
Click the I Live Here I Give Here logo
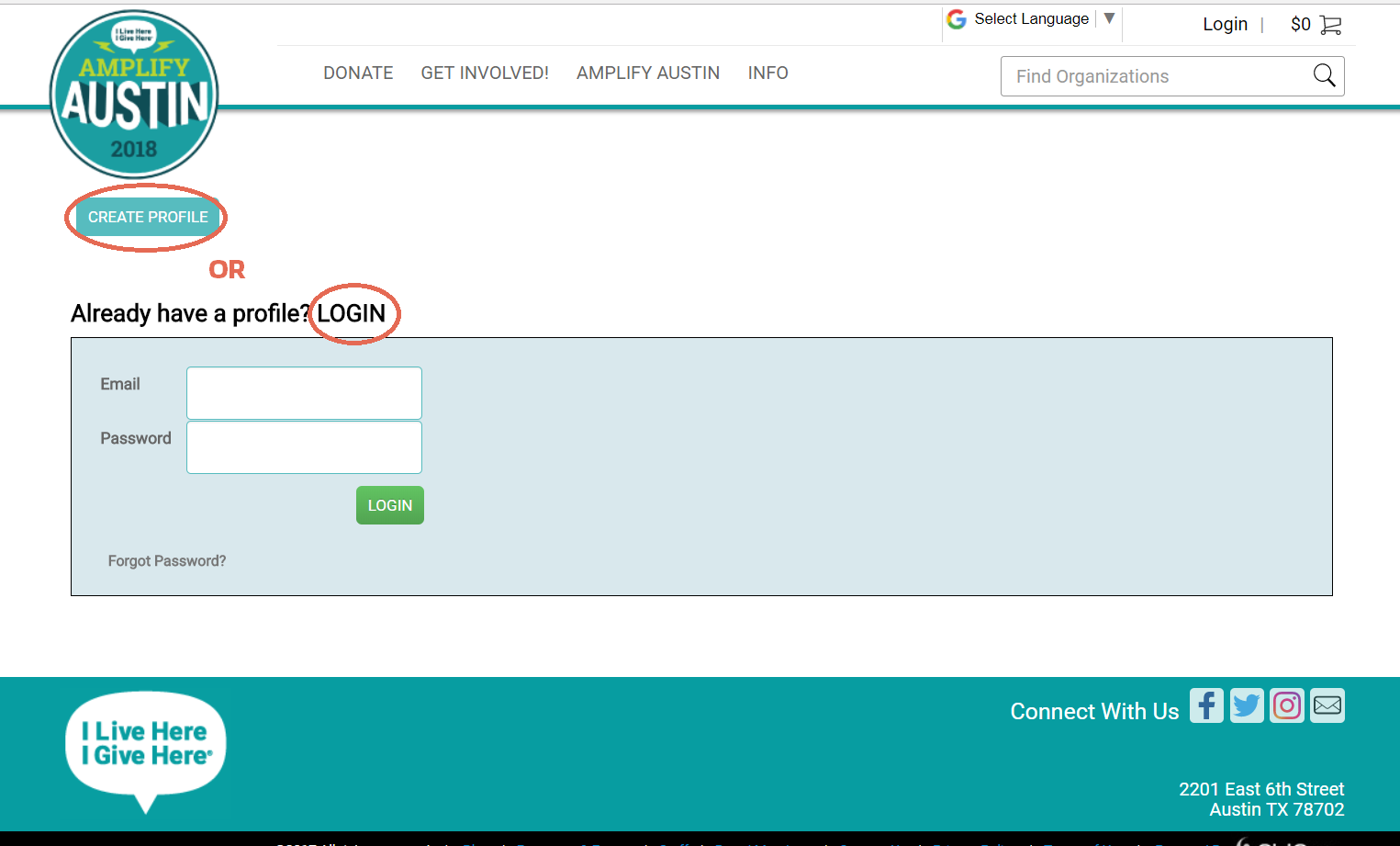tap(146, 744)
